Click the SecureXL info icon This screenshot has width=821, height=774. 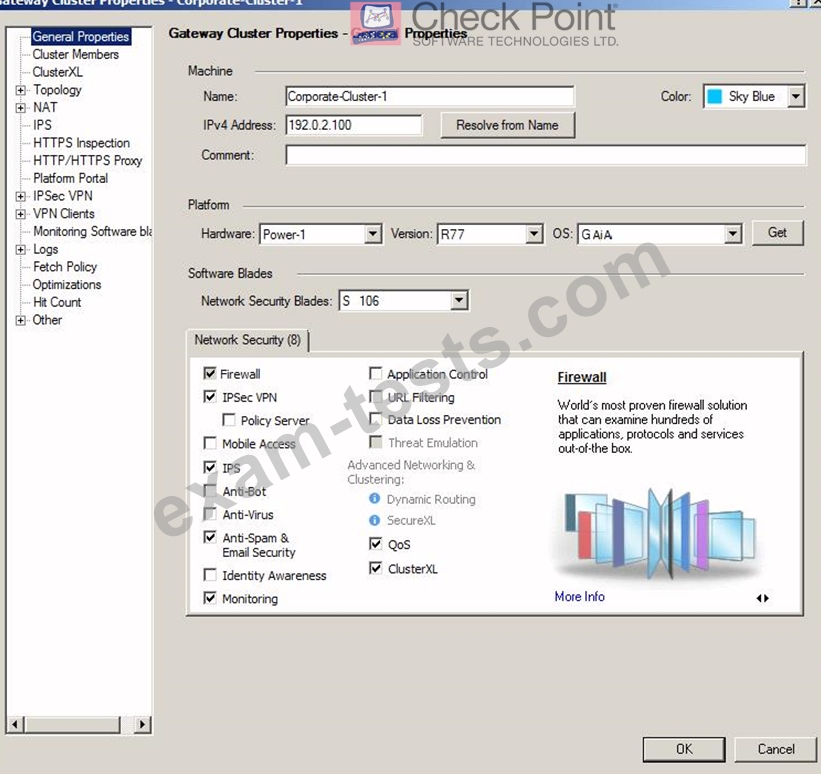(374, 521)
